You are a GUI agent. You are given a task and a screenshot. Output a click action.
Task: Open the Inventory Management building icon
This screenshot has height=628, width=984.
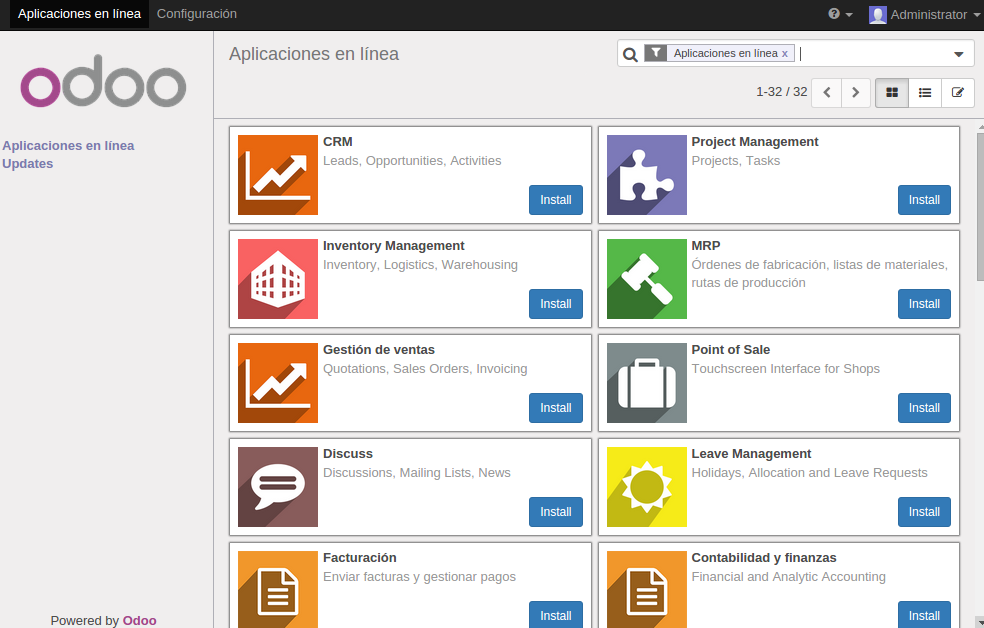[x=277, y=279]
